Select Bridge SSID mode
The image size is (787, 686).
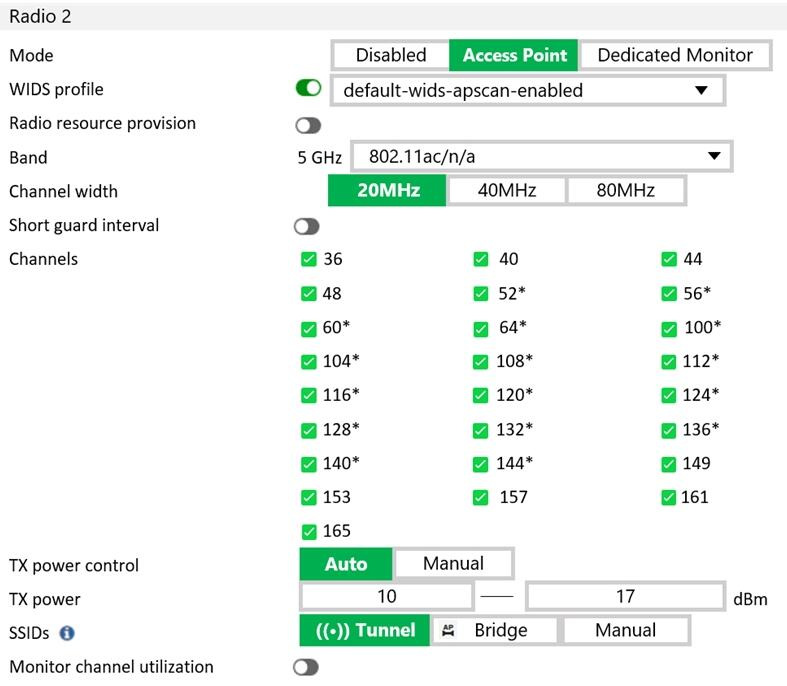click(x=494, y=630)
